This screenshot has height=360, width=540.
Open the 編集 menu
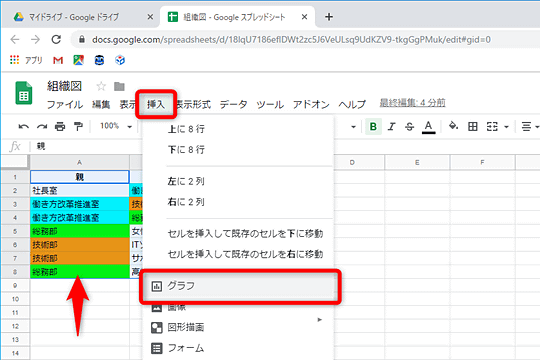[x=101, y=105]
